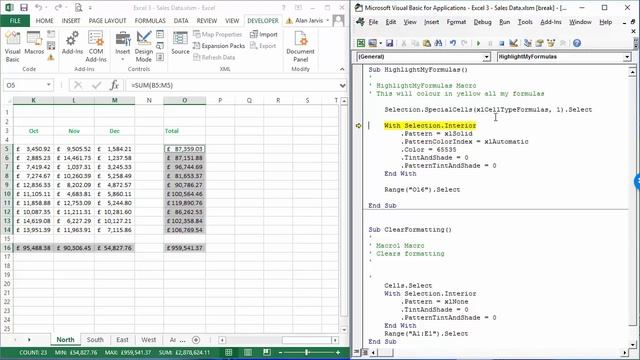Click zoom in plus button
The image size is (640, 360).
click(x=338, y=352)
